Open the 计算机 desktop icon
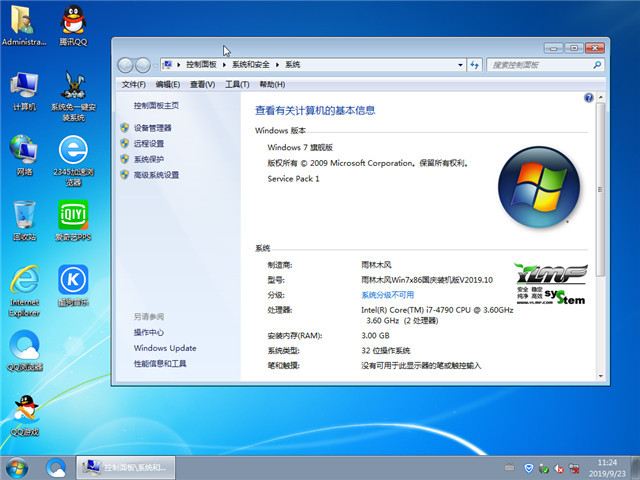The width and height of the screenshot is (640, 480). [24, 91]
